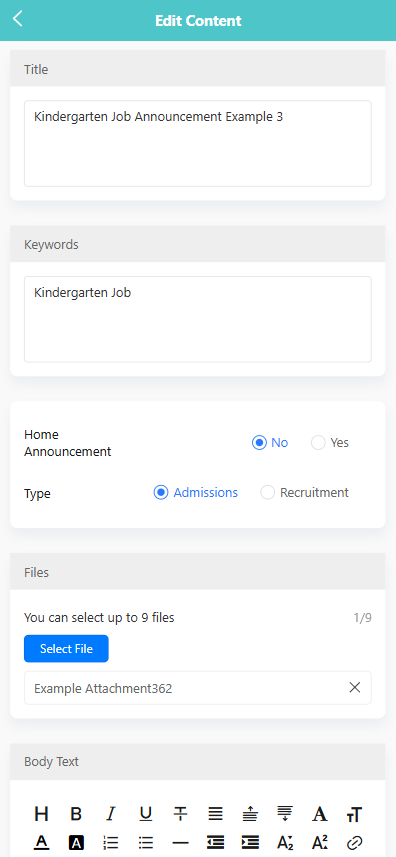Viewport: 396px width, 857px height.
Task: Apply strikethrough formatting in editor
Action: [x=180, y=814]
